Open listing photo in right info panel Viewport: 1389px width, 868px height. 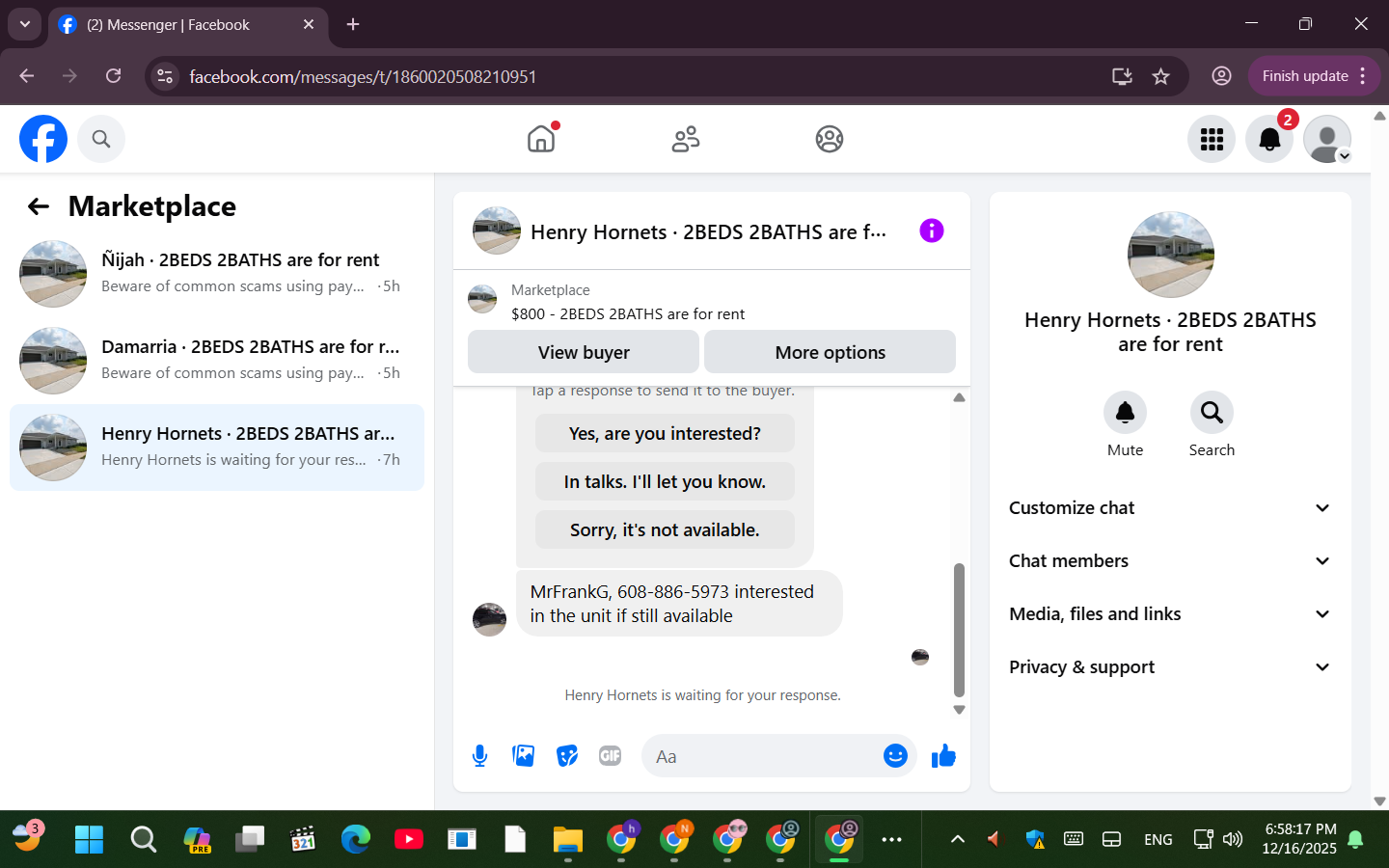coord(1171,255)
